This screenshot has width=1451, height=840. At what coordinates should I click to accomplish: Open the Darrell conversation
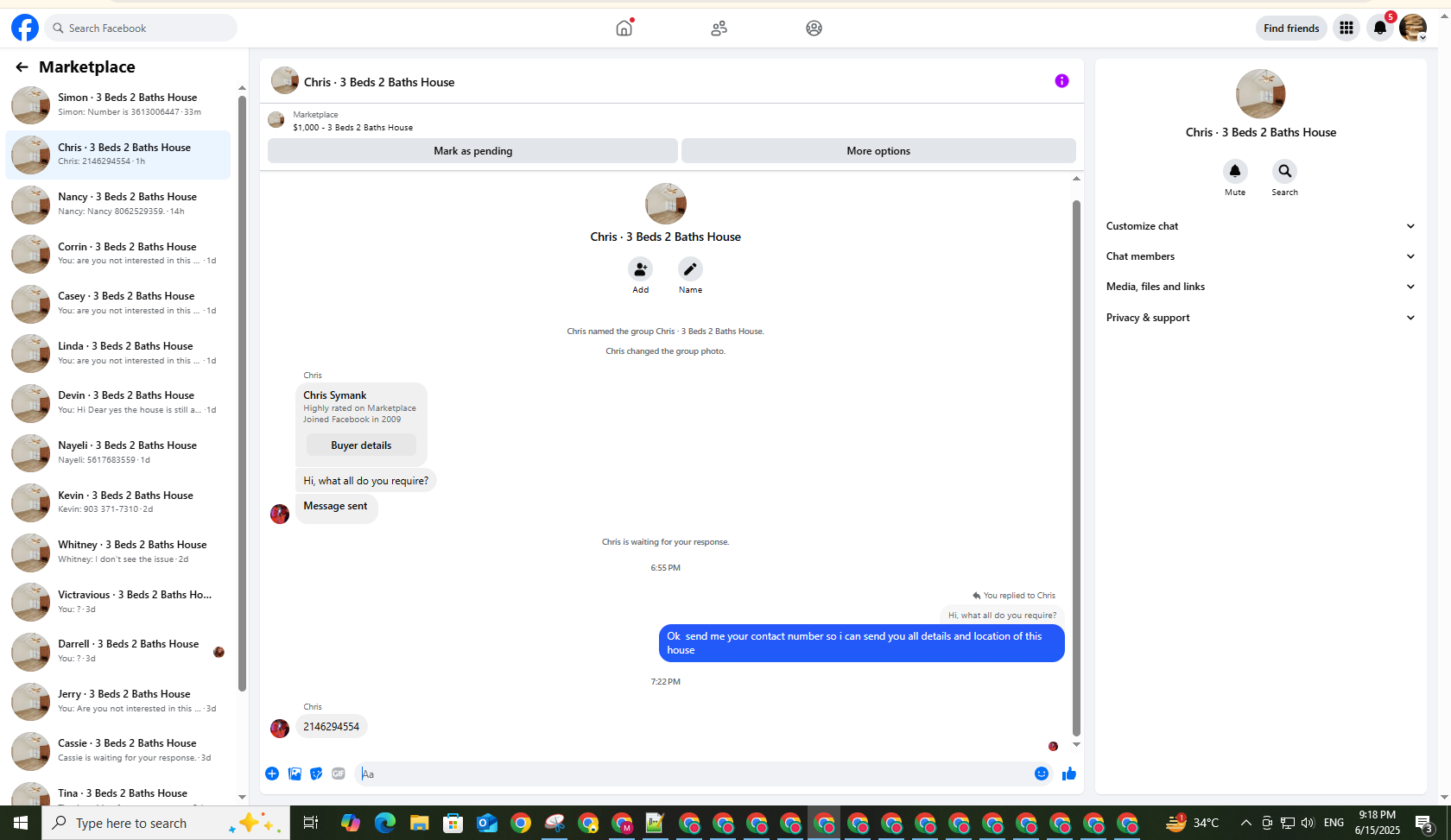[118, 651]
